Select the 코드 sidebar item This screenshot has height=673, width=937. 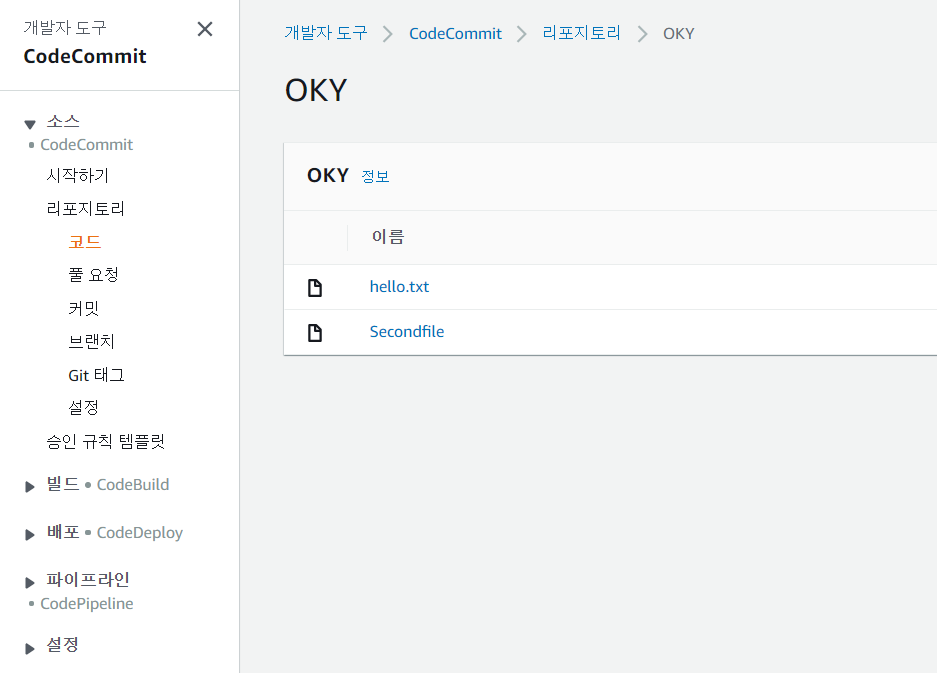point(85,242)
